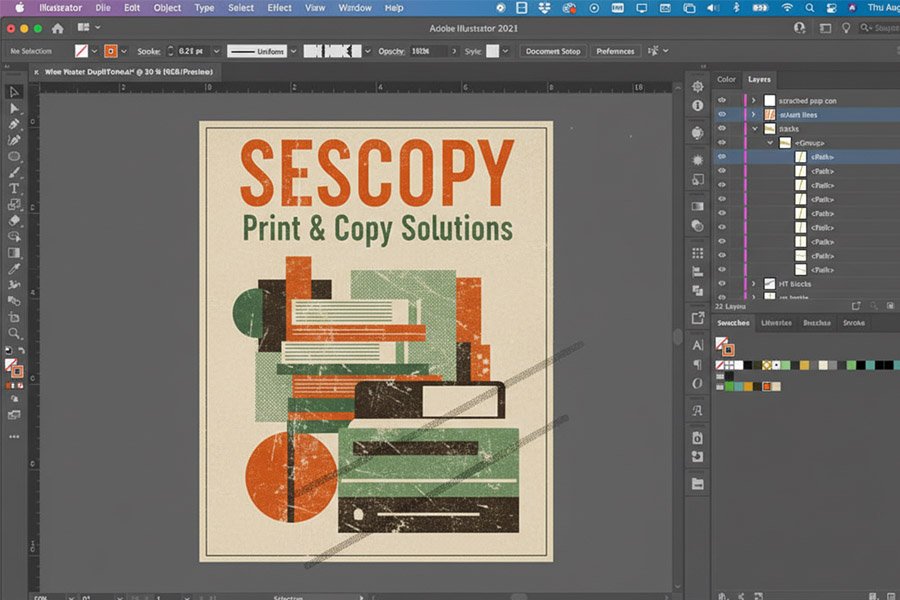The height and width of the screenshot is (600, 900).
Task: Click the stroke weight input field
Action: (x=194, y=51)
